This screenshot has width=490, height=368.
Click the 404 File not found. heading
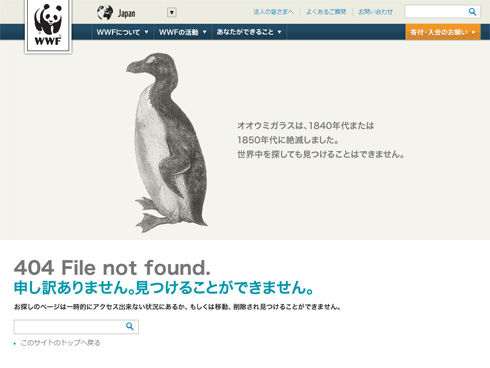coord(112,268)
